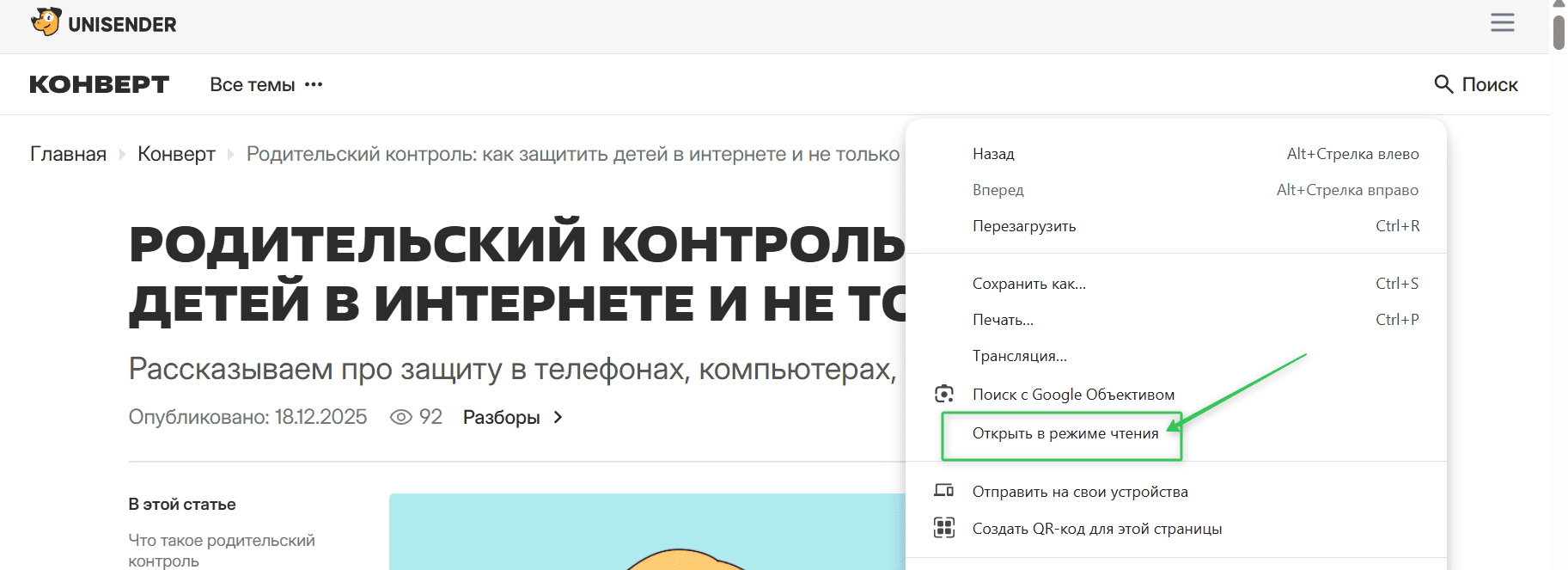Choose Трансляция... from context menu
Screen dimensions: 1568x570
click(x=1019, y=356)
